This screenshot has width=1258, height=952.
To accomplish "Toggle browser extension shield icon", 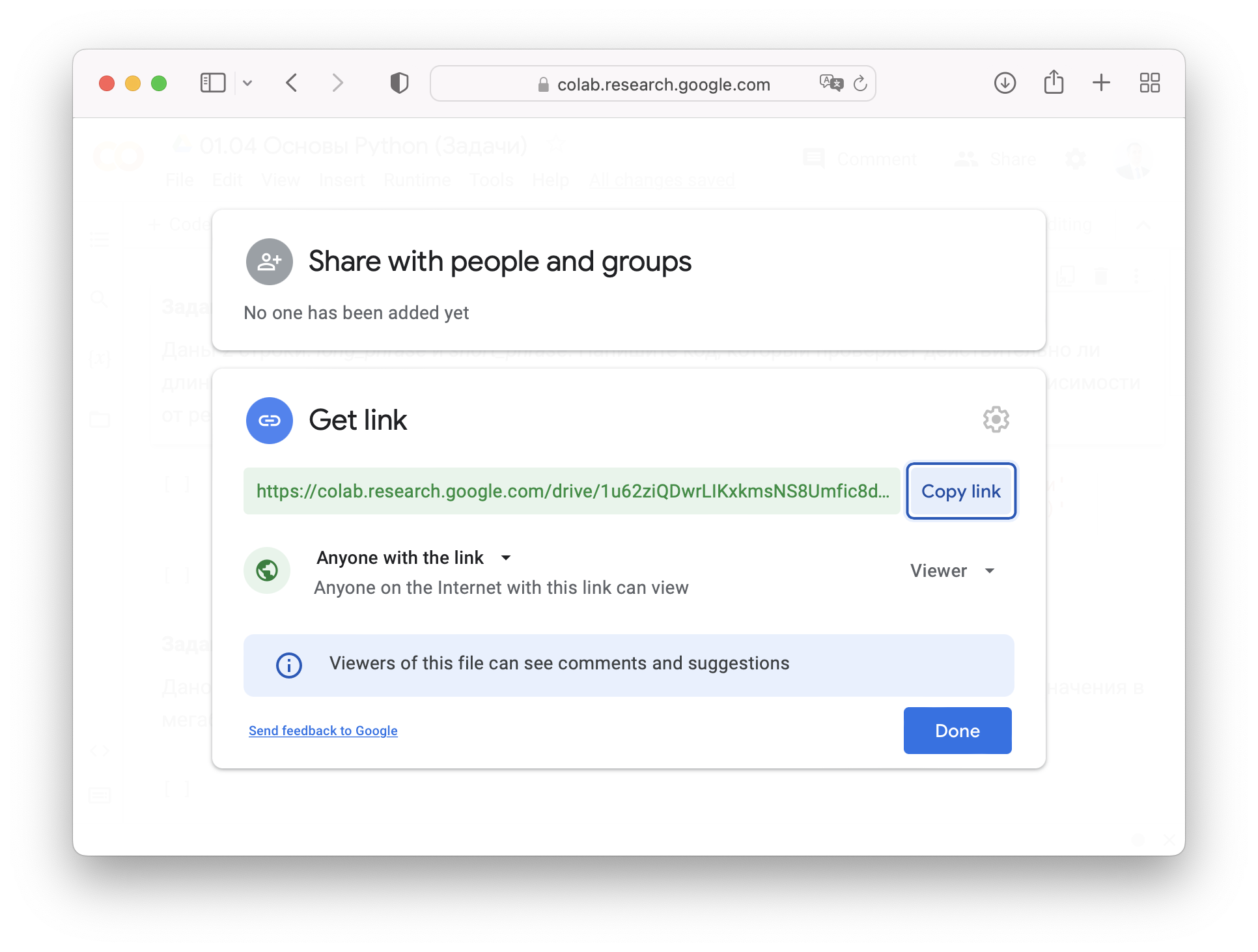I will [x=399, y=83].
